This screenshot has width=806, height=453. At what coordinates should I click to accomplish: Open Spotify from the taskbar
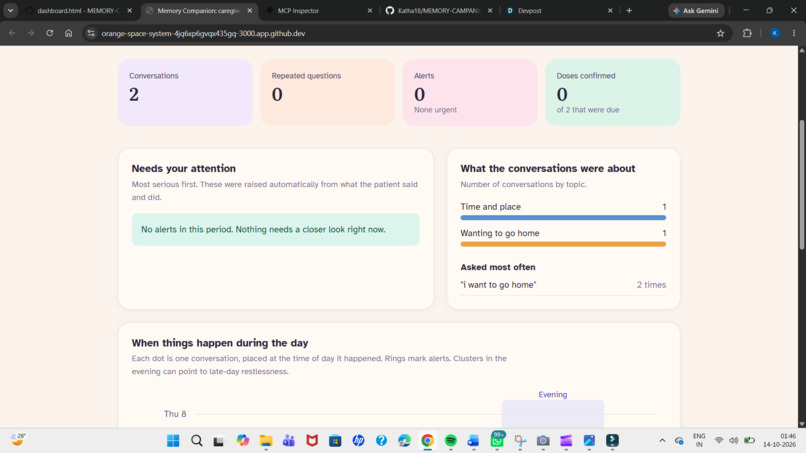(x=451, y=441)
